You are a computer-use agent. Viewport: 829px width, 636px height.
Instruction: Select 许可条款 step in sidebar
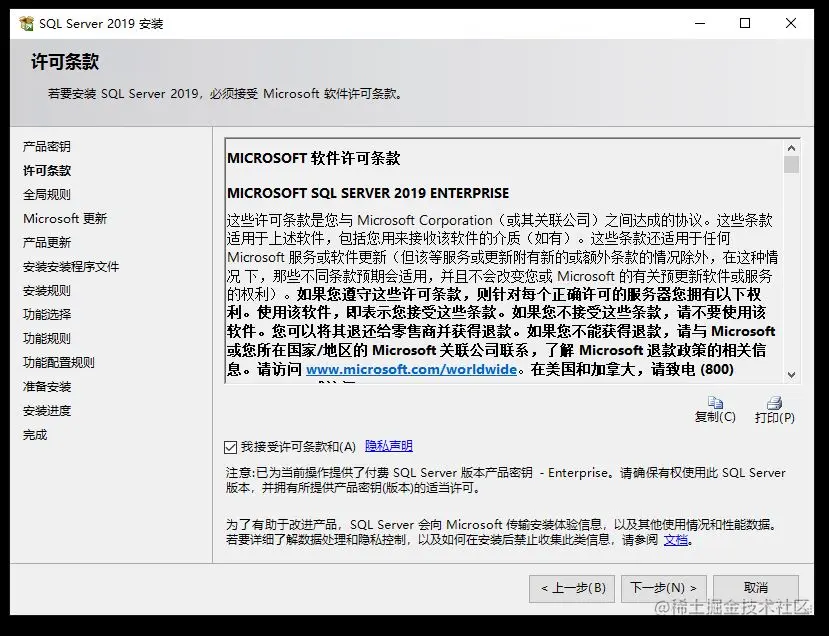tap(47, 171)
